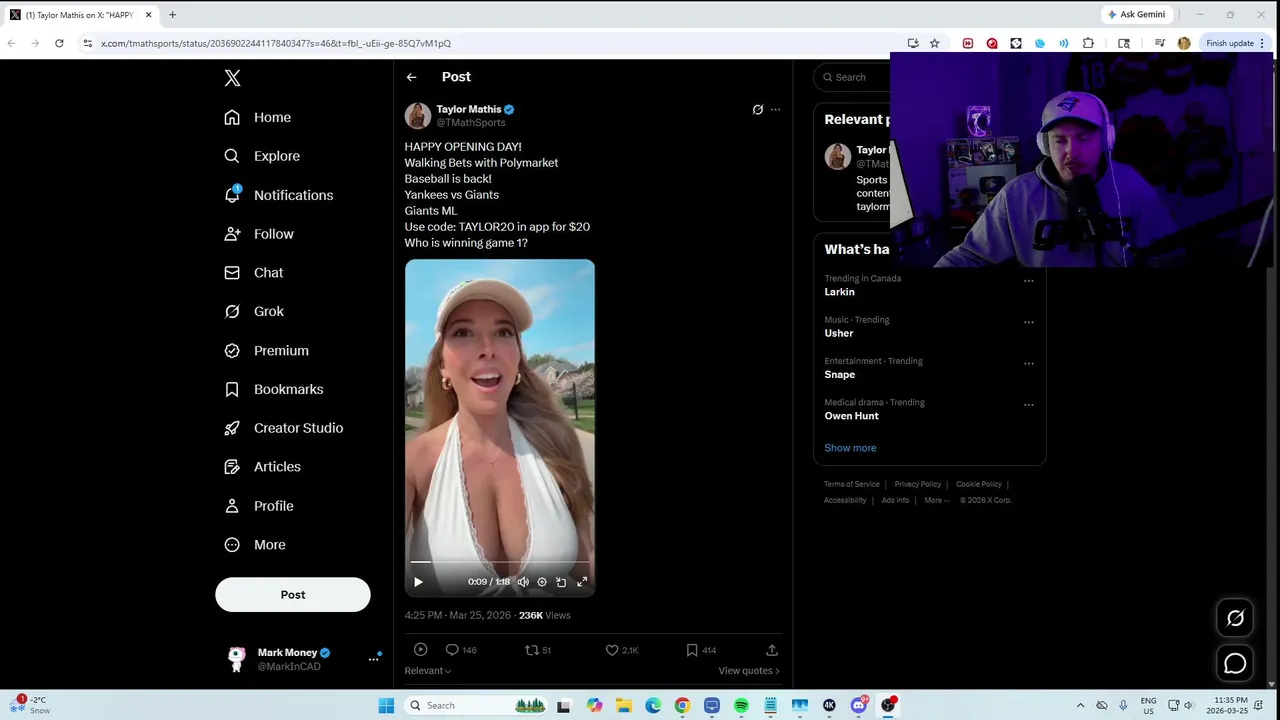
Task: Like the post with the heart
Action: click(x=612, y=650)
